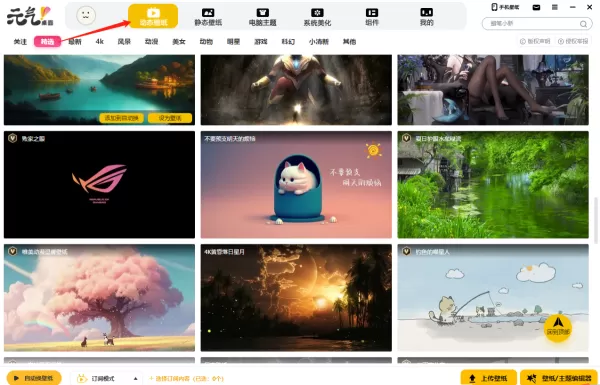Screen dimensions: 600x385
Task: Click the VIP badge on fishing cat wallpaper
Action: pyautogui.click(x=406, y=251)
